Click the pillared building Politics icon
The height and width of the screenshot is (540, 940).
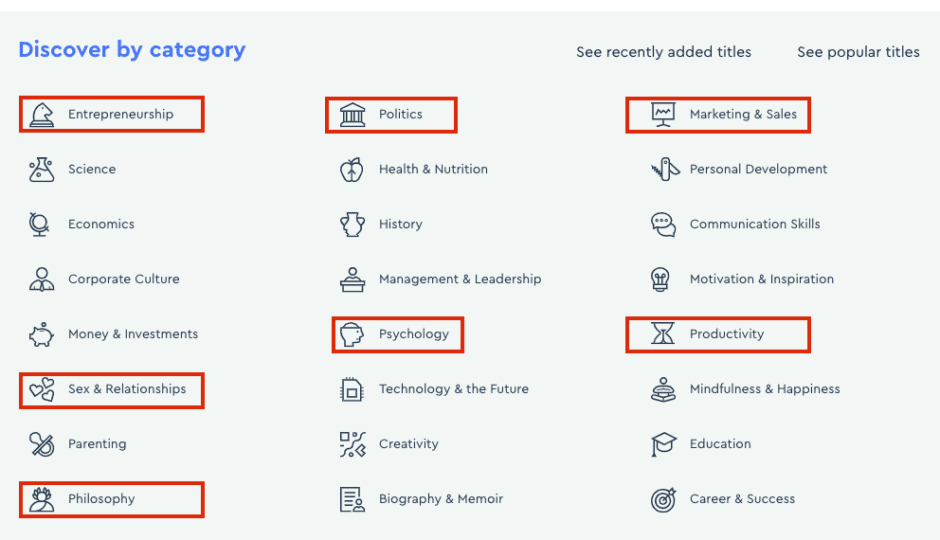(352, 114)
